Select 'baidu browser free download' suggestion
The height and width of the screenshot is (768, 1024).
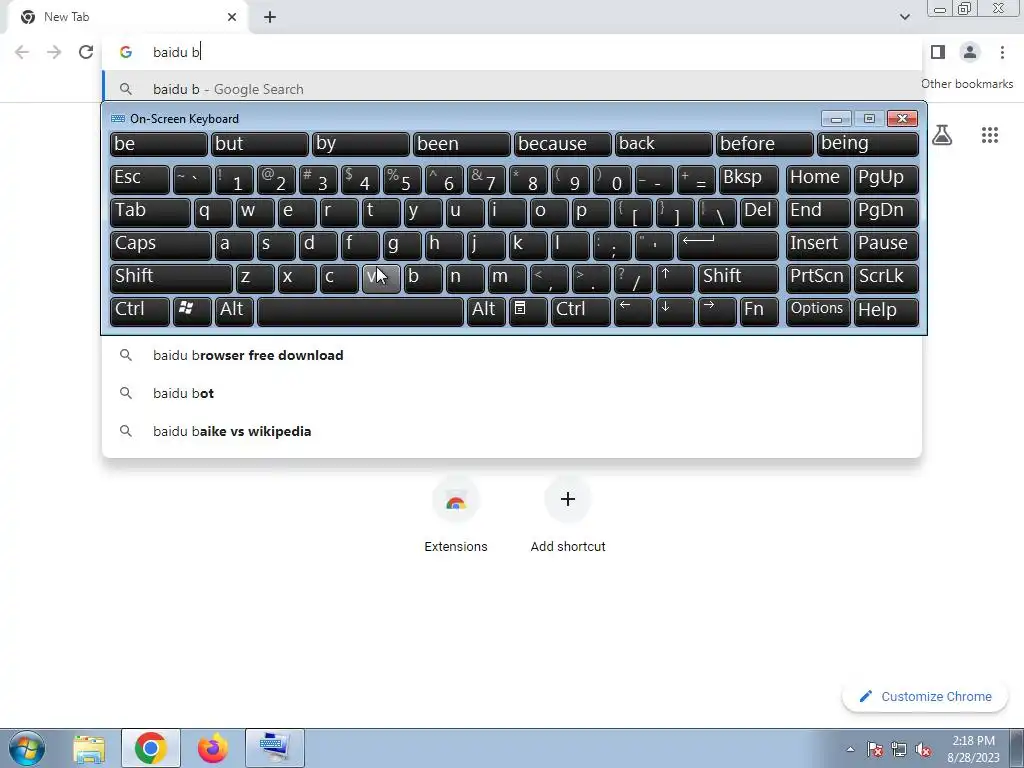click(512, 355)
